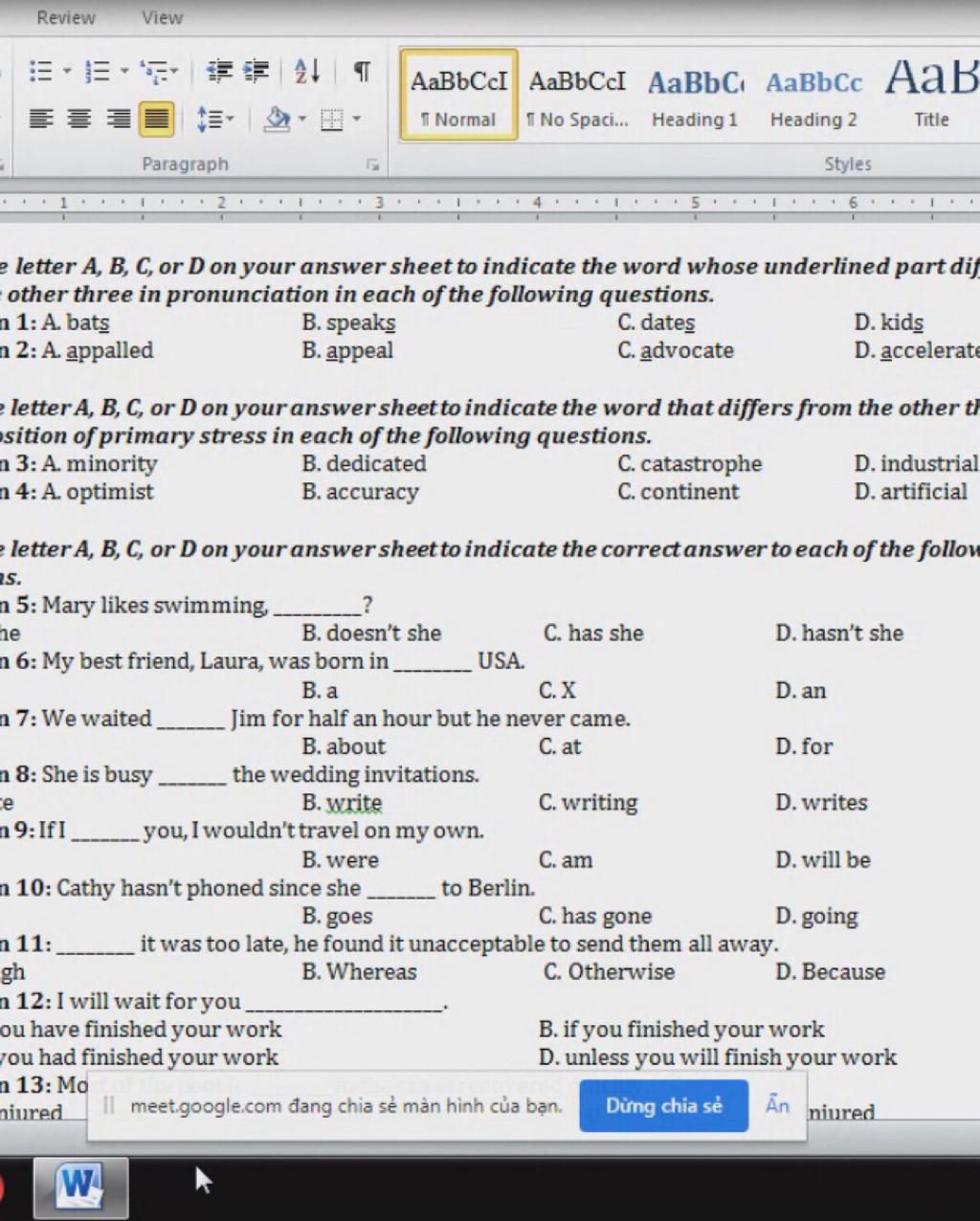Toggle Show/Hide paragraph marks
This screenshot has width=980, height=1221.
click(362, 71)
